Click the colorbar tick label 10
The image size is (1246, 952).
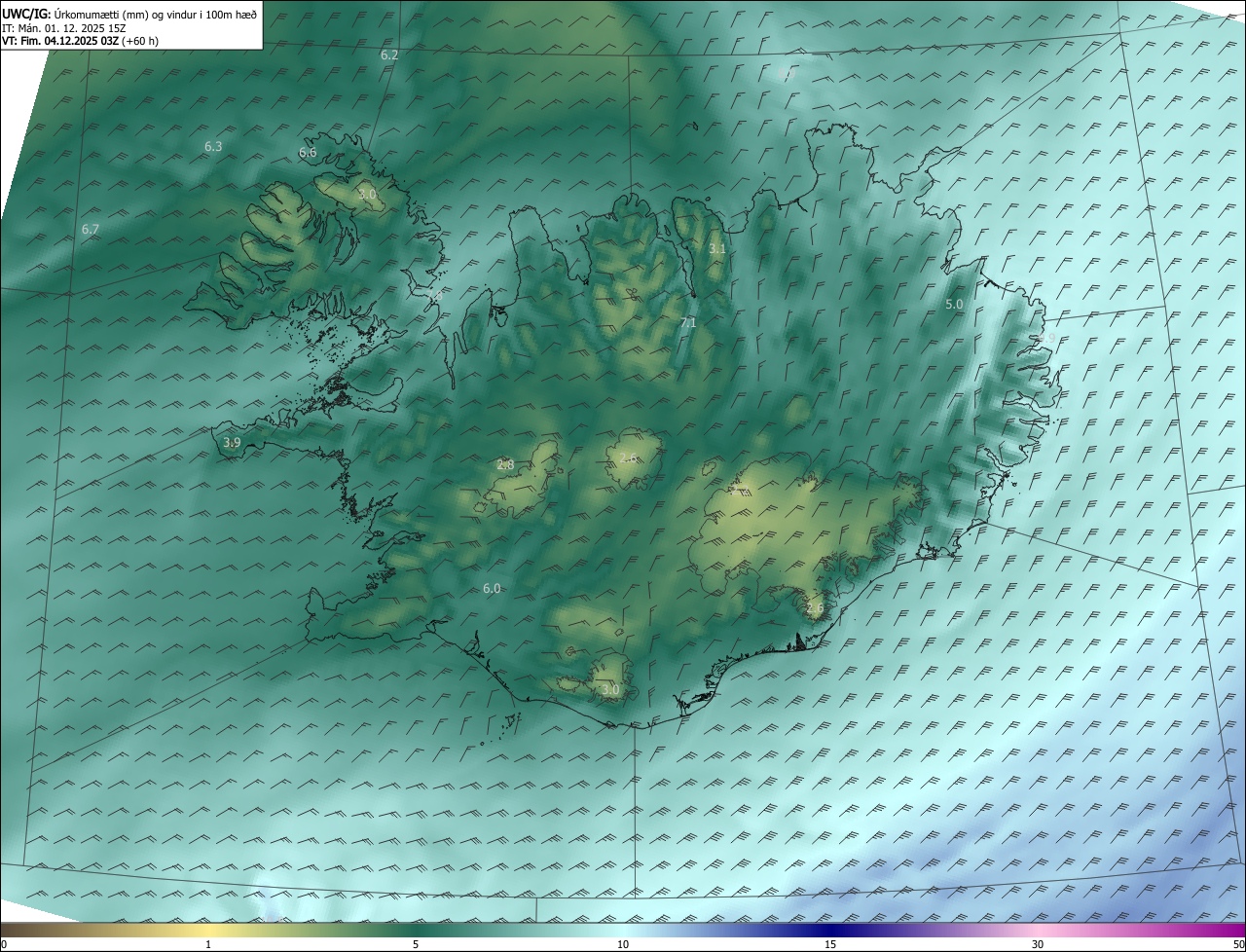click(623, 945)
